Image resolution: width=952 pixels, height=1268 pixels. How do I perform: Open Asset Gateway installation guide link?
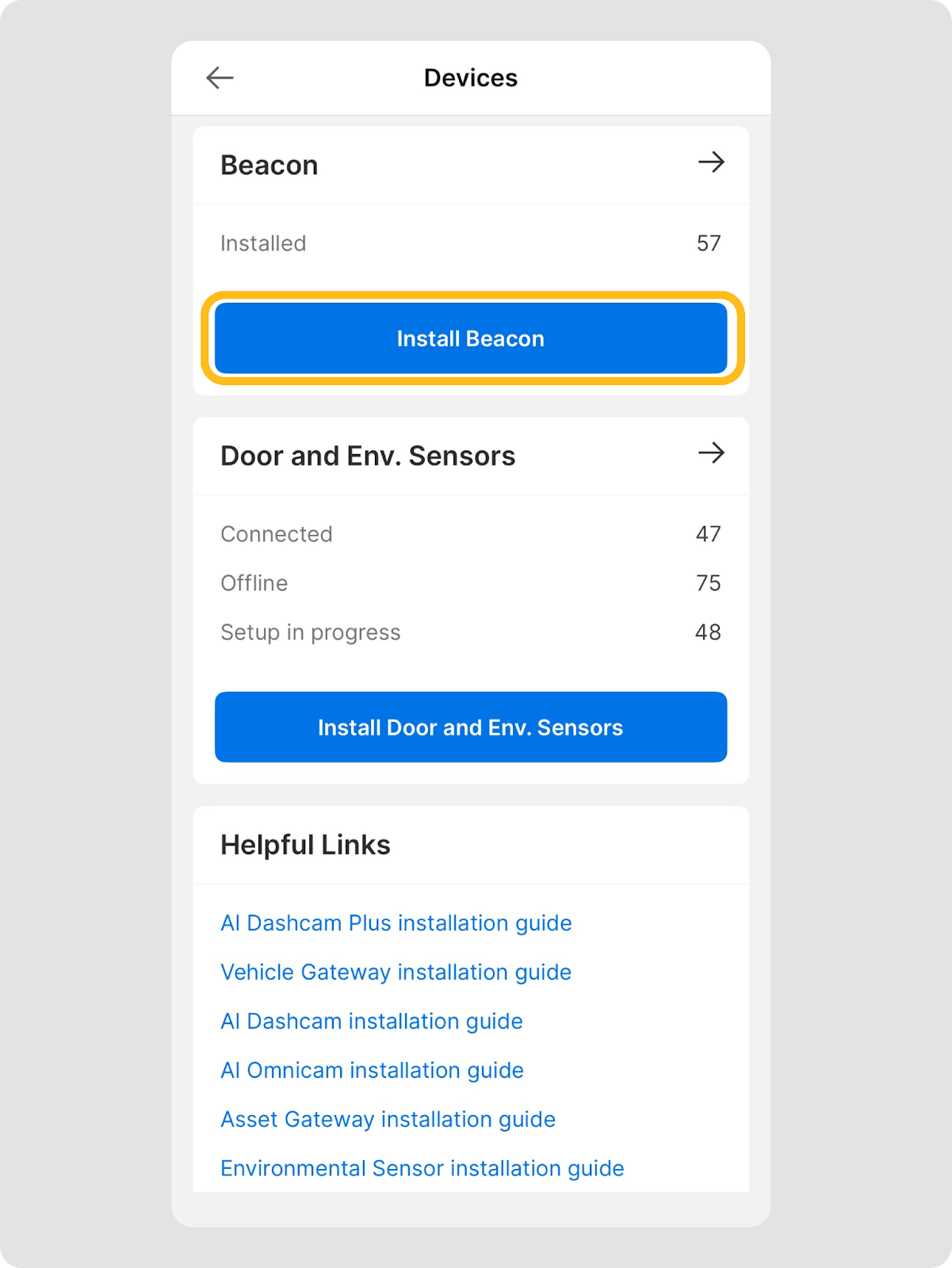[388, 1120]
